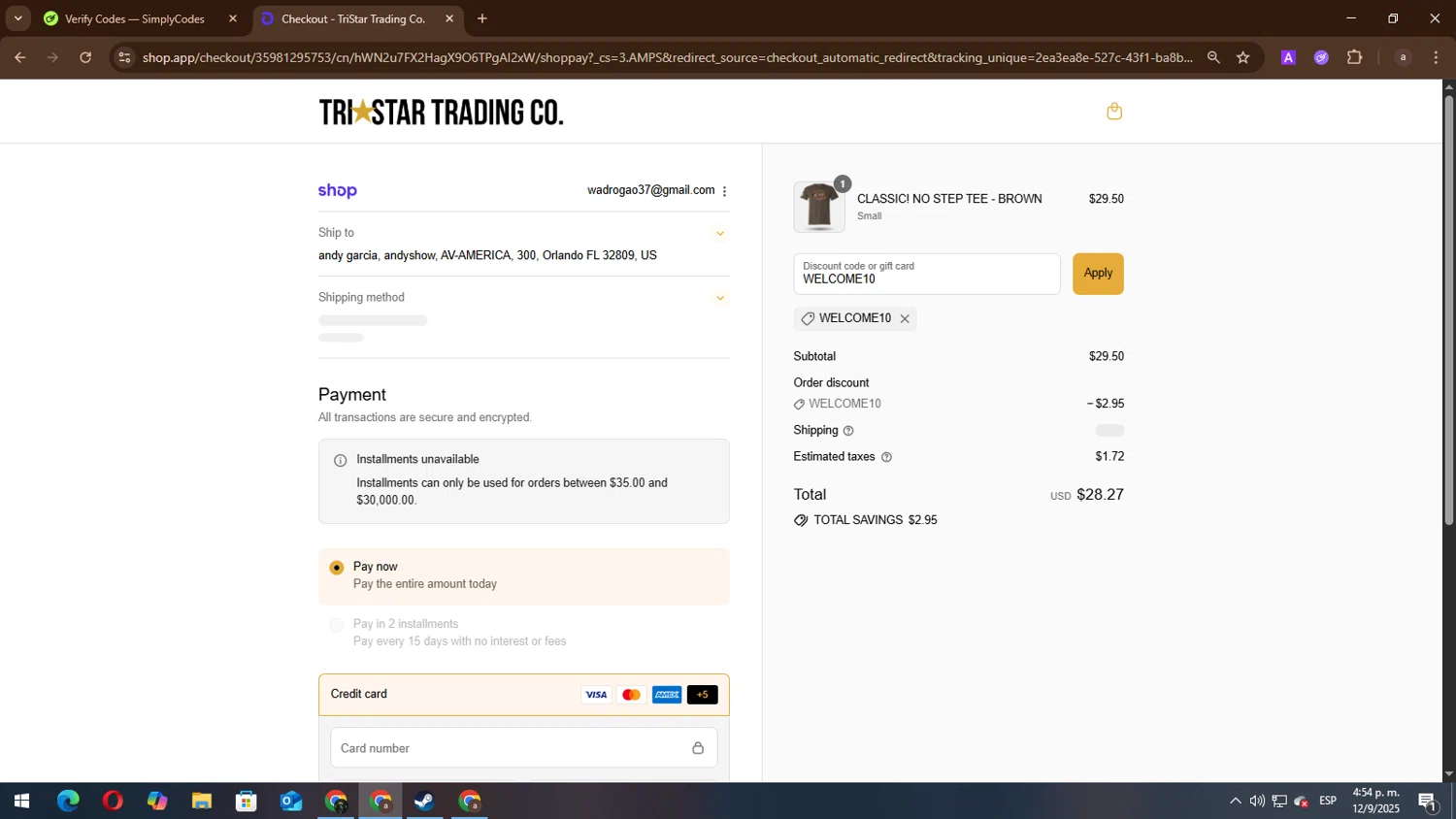1456x819 pixels.
Task: Click the Windows Start button
Action: click(x=21, y=802)
